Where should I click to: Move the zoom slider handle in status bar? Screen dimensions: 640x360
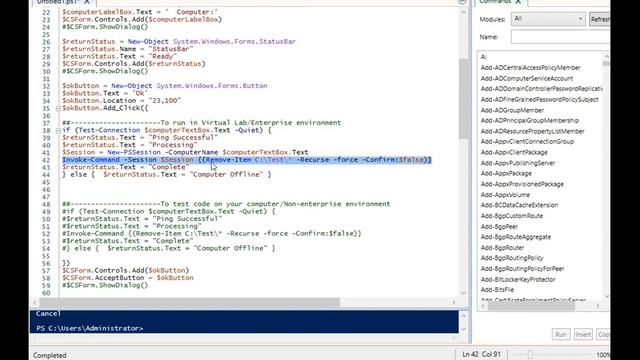(x=530, y=355)
